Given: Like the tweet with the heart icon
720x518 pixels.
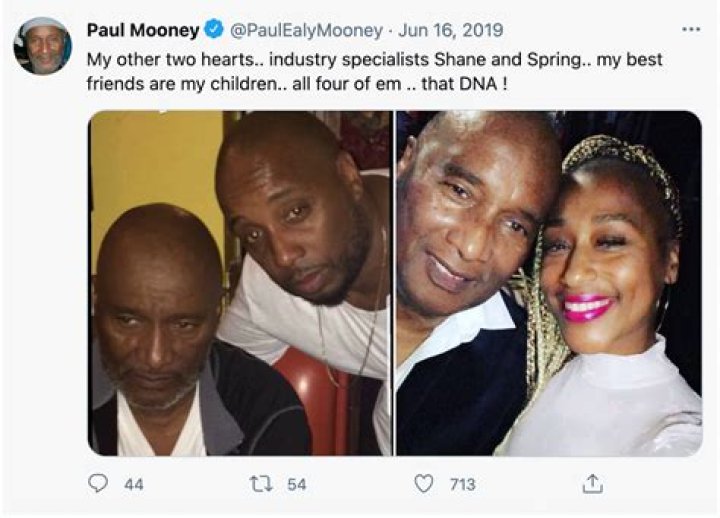Looking at the screenshot, I should [x=424, y=484].
